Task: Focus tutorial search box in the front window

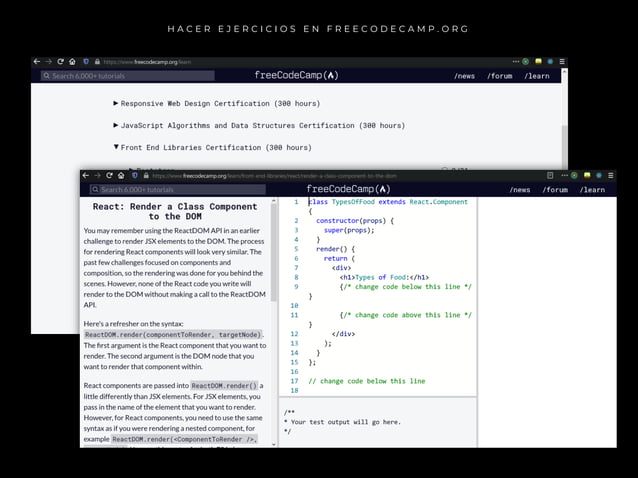Action: coord(177,190)
